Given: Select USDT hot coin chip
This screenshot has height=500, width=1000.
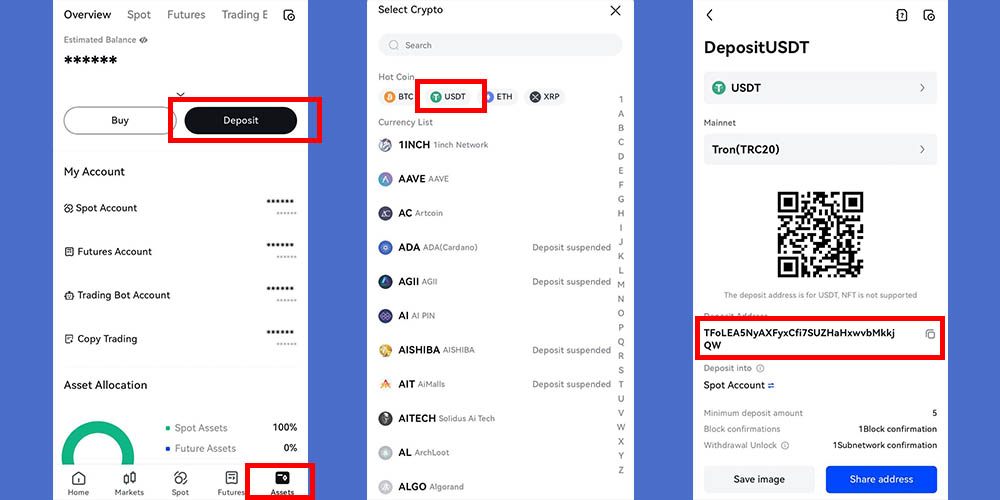Looking at the screenshot, I should coord(448,97).
